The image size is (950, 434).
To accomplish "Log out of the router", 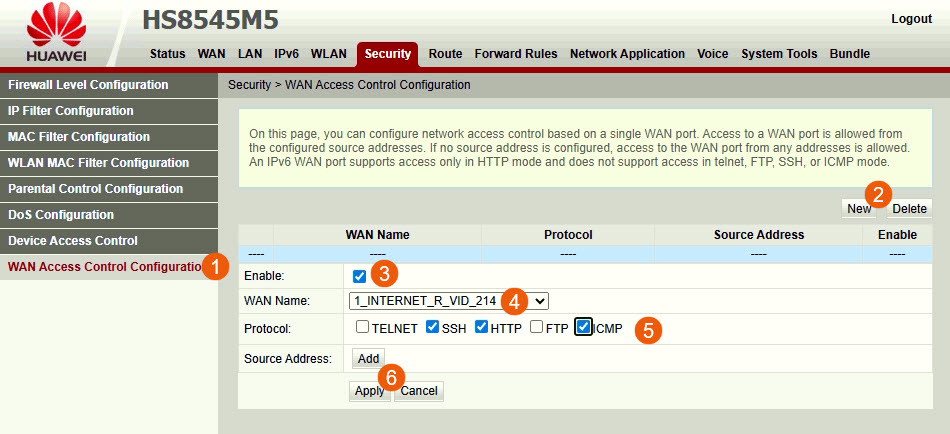I will click(x=911, y=20).
